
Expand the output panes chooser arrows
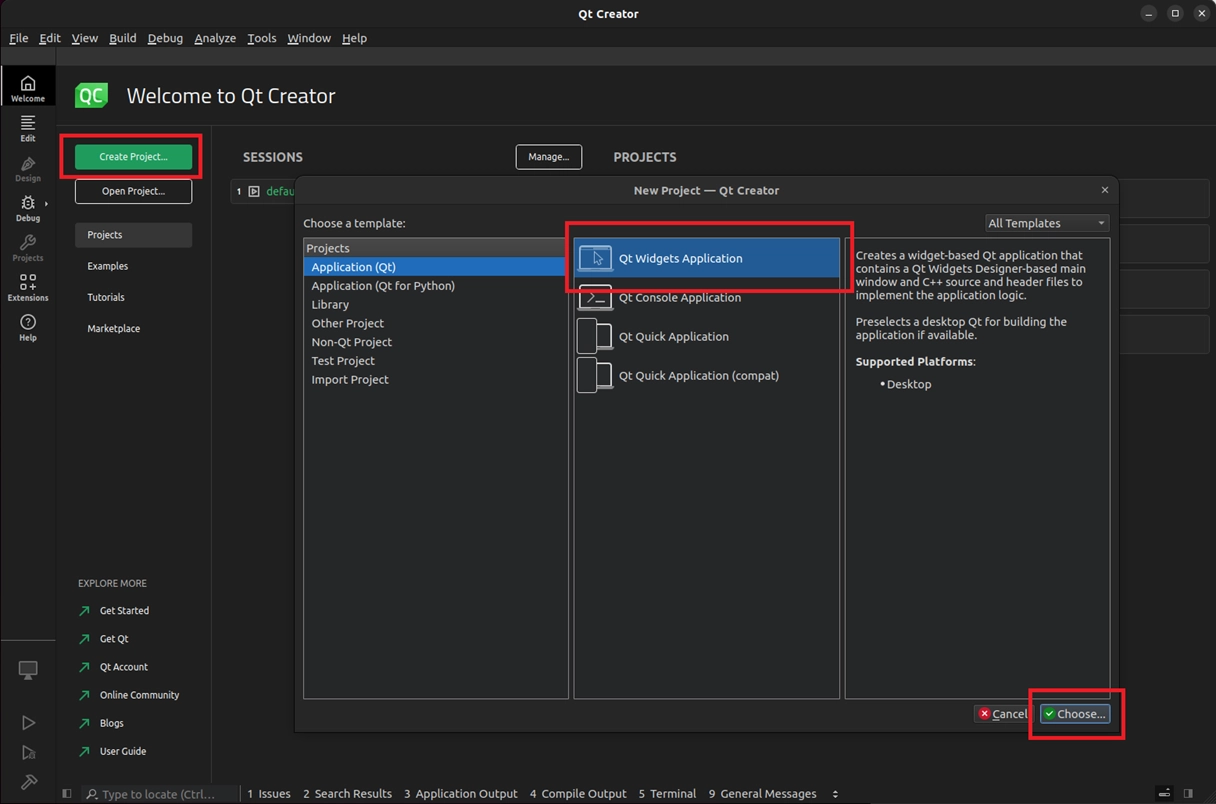[835, 794]
